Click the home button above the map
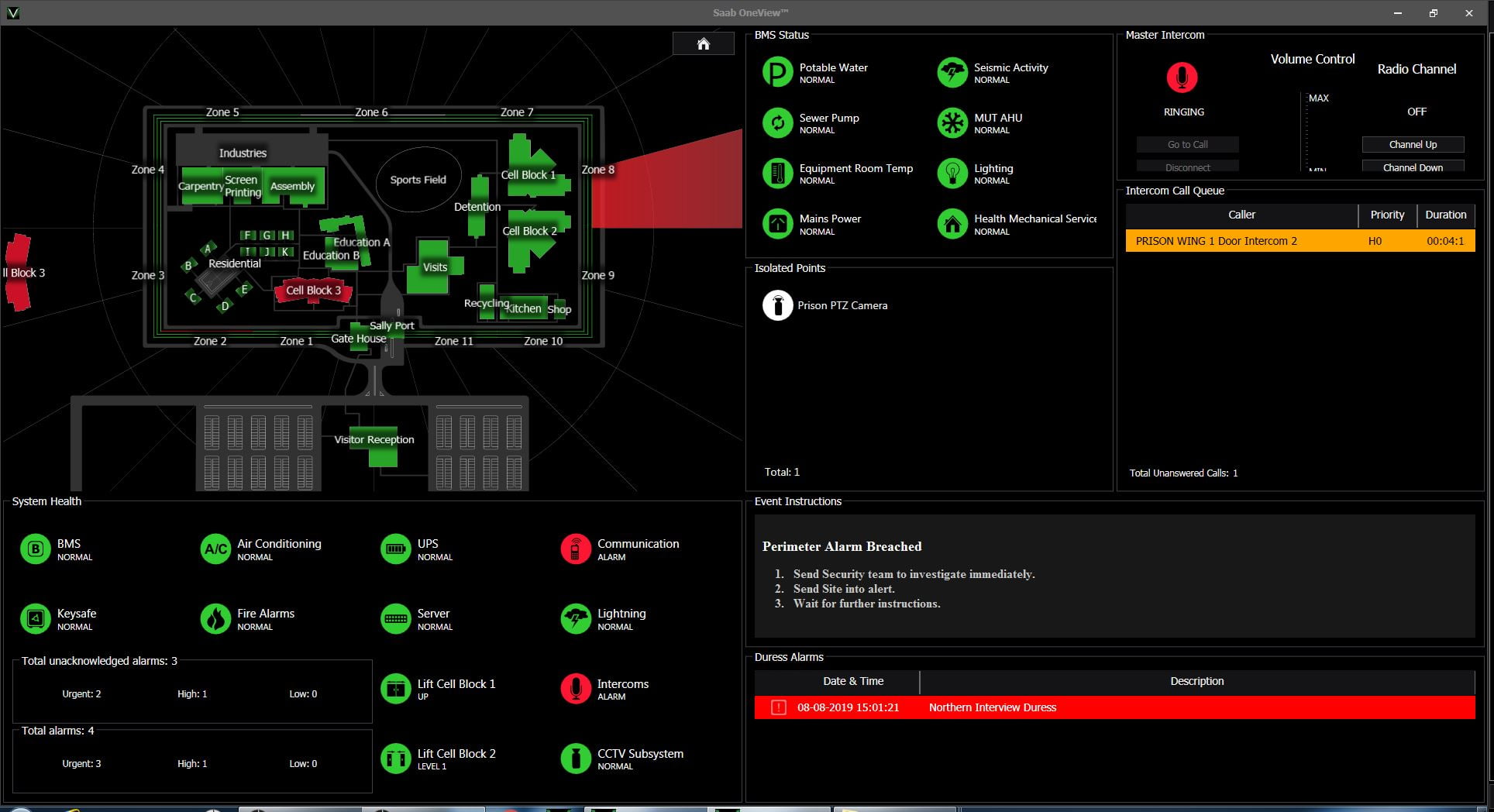 [x=703, y=44]
